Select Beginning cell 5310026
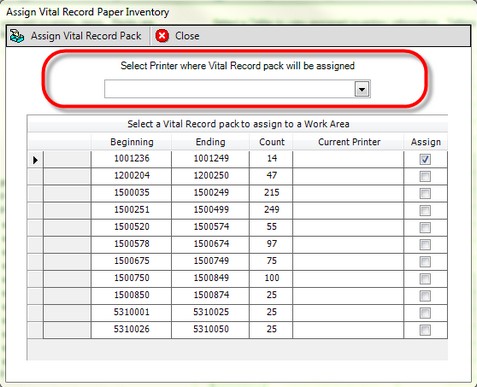The image size is (477, 387). click(x=131, y=329)
